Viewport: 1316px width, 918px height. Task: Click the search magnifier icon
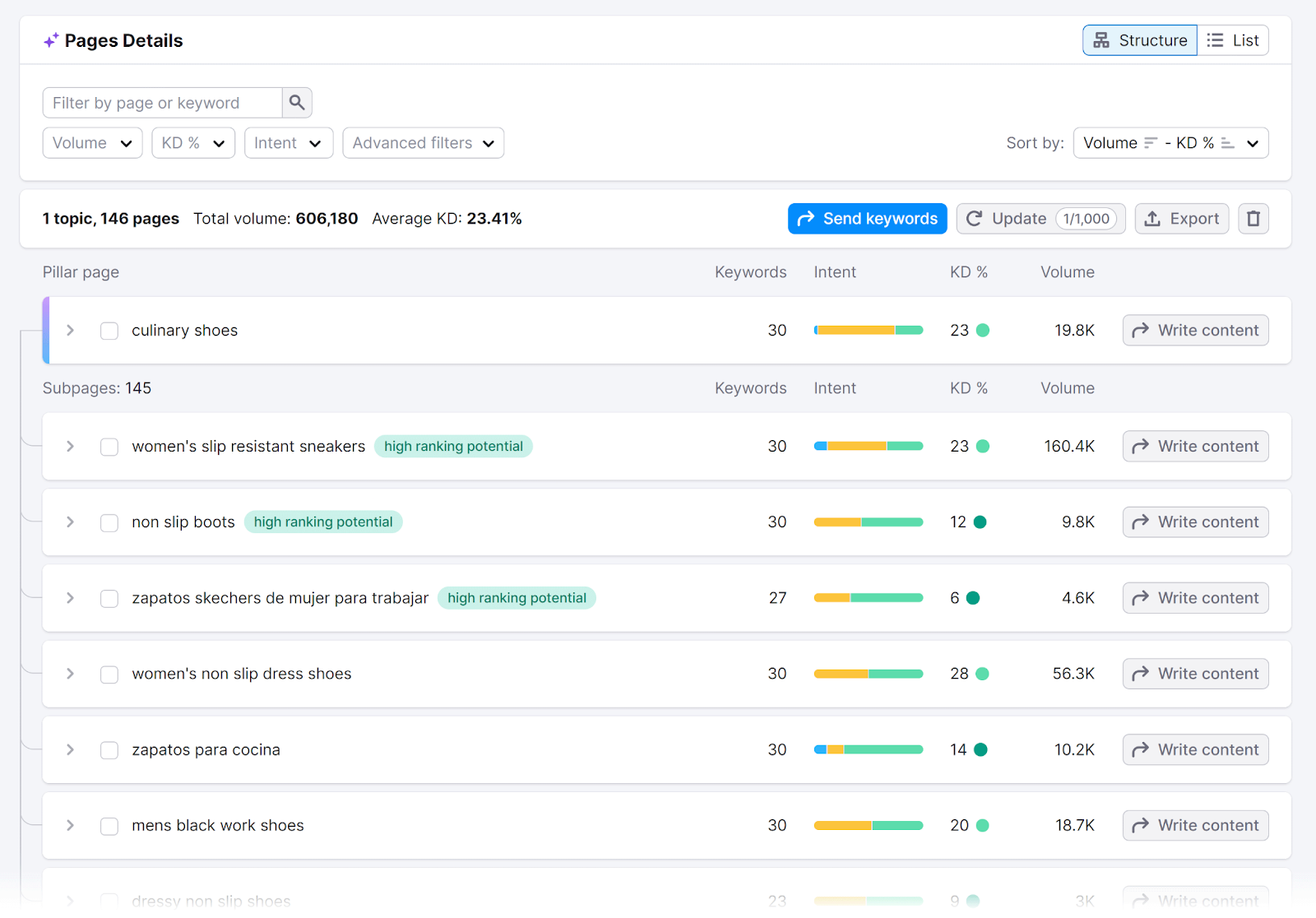[x=297, y=102]
